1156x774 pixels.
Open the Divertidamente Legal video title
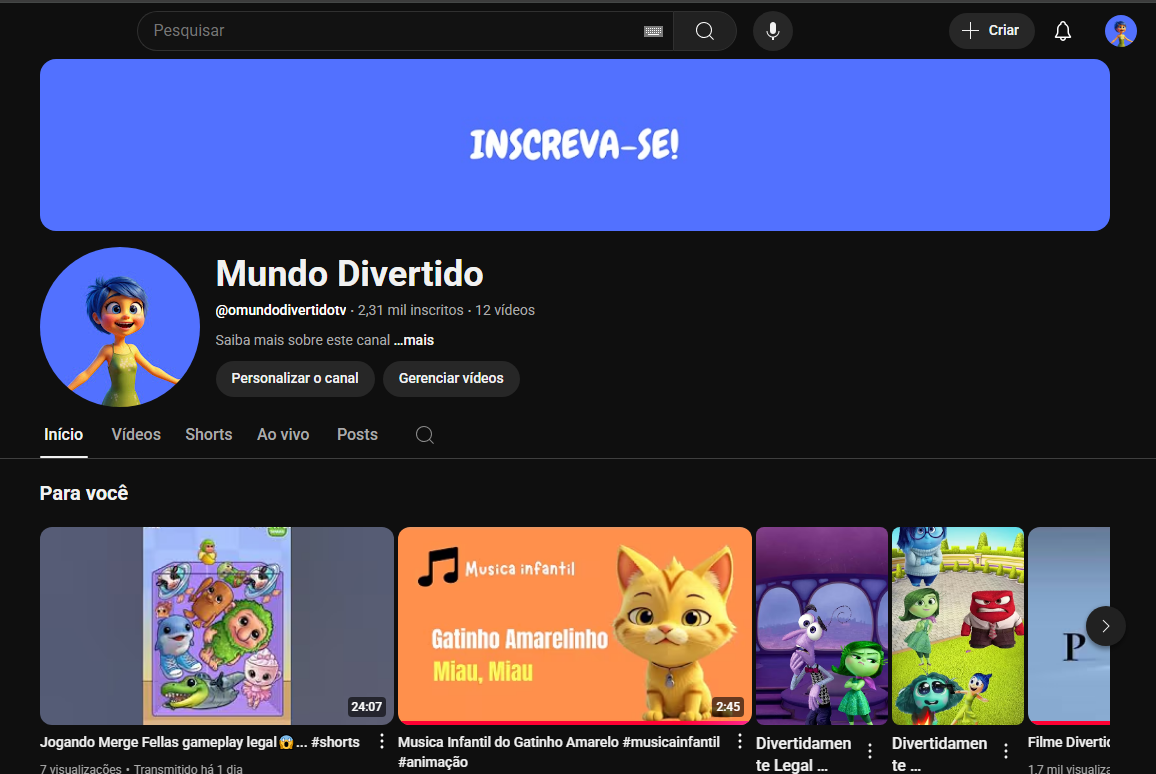(x=804, y=754)
